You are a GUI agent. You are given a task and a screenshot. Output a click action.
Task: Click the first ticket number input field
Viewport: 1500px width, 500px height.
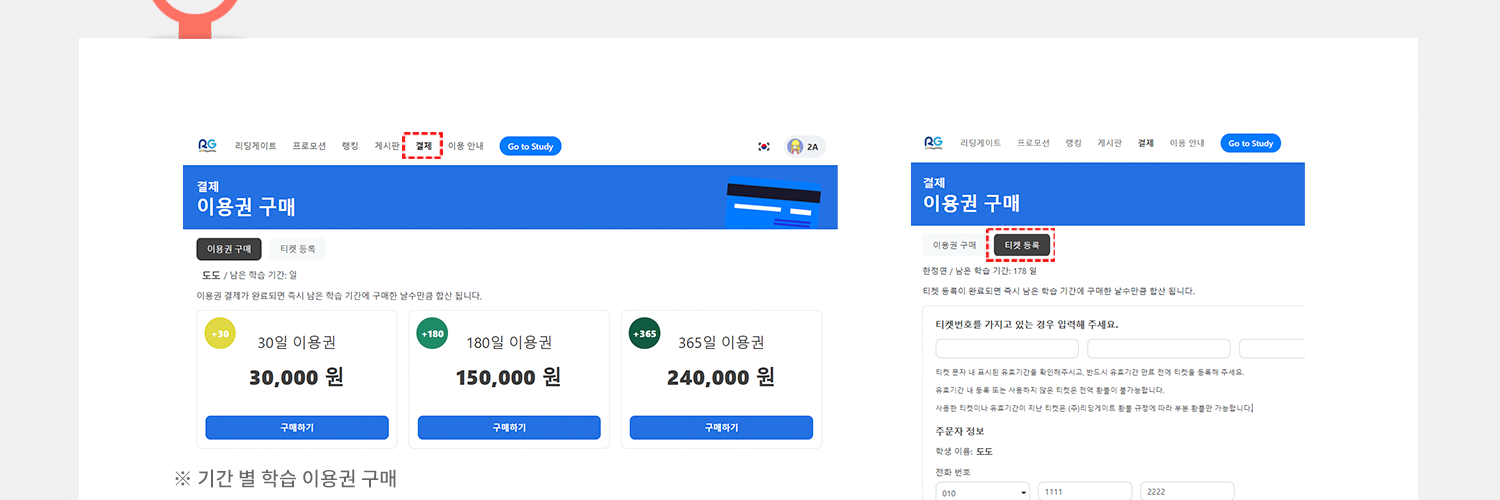[x=1006, y=349]
